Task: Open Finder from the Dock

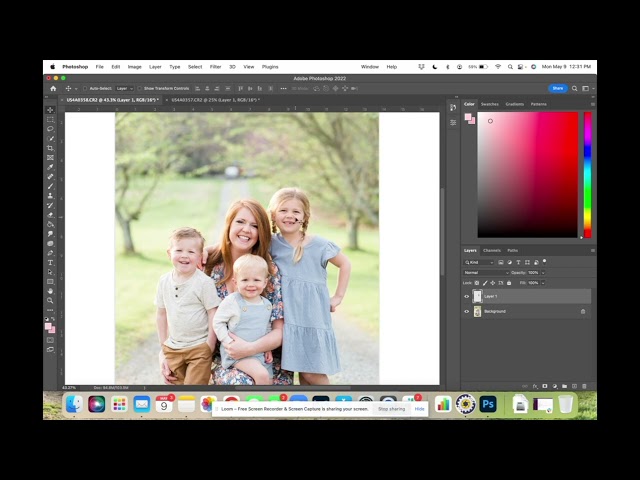Action: (74, 404)
